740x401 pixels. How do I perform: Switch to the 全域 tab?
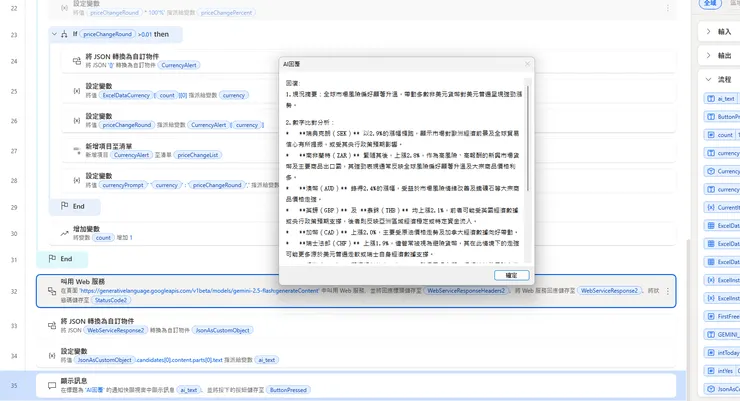(x=710, y=3)
